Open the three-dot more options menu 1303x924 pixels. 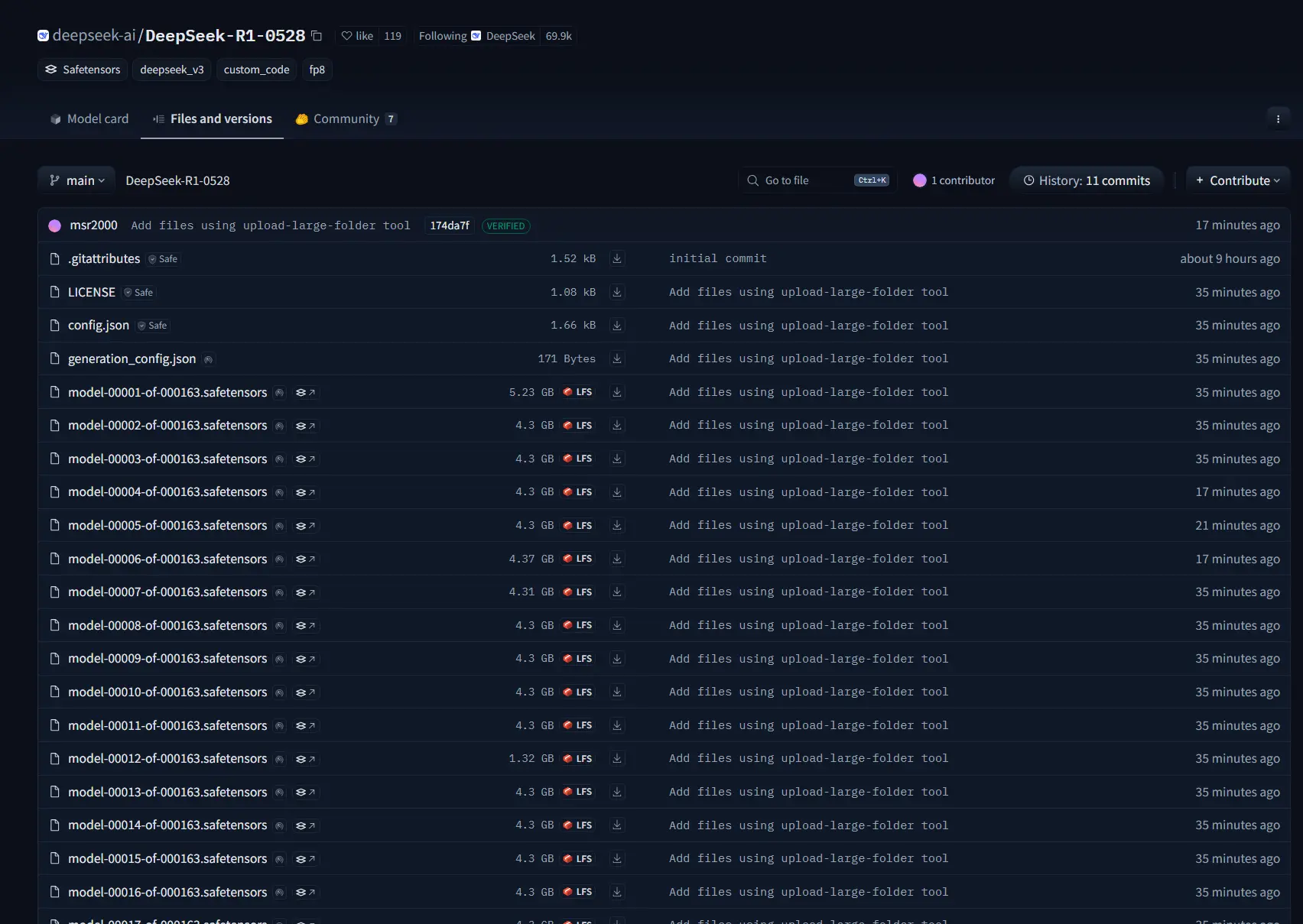pyautogui.click(x=1278, y=118)
